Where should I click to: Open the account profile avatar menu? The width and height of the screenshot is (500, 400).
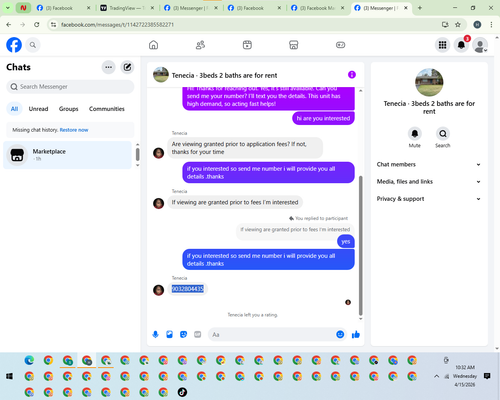[x=480, y=45]
